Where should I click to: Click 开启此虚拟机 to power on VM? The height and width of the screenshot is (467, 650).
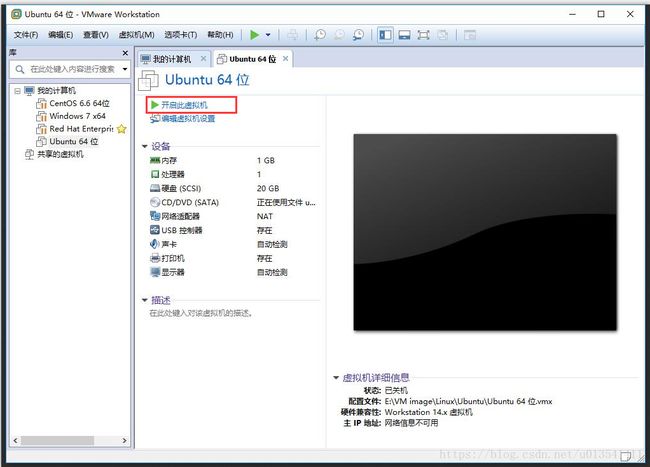[184, 105]
